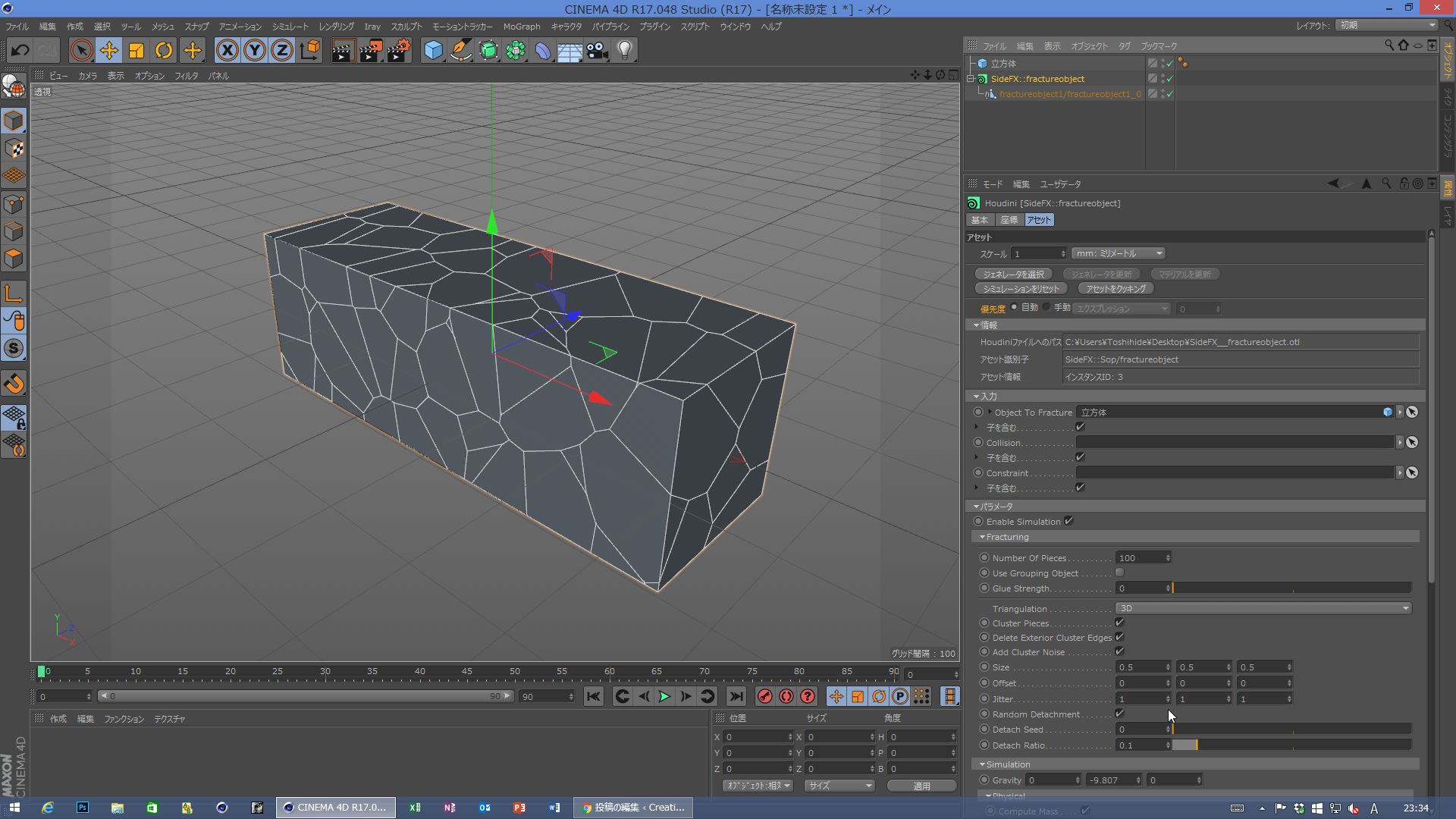
Task: Toggle 子を含む under Collision
Action: pos(1080,457)
